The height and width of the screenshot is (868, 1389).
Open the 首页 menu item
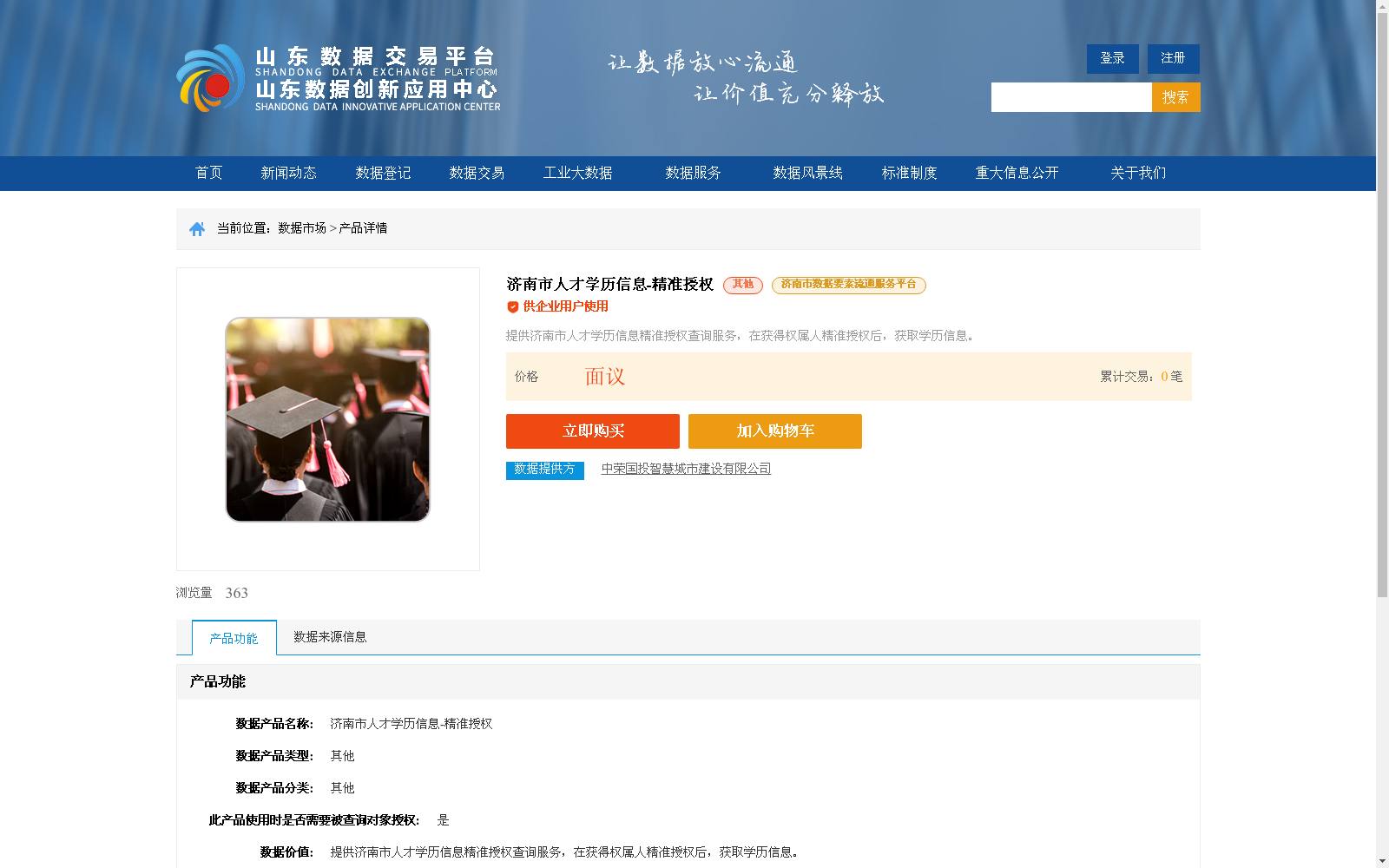[209, 173]
